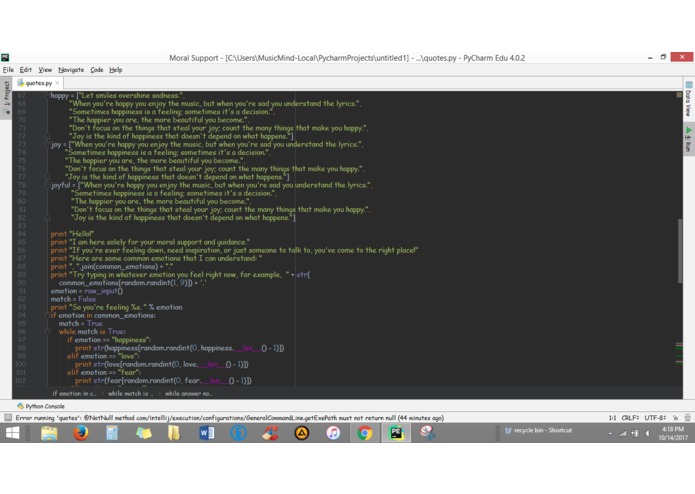Change file encoding via UTF-8 dropdown
The width and height of the screenshot is (695, 494).
[x=655, y=417]
